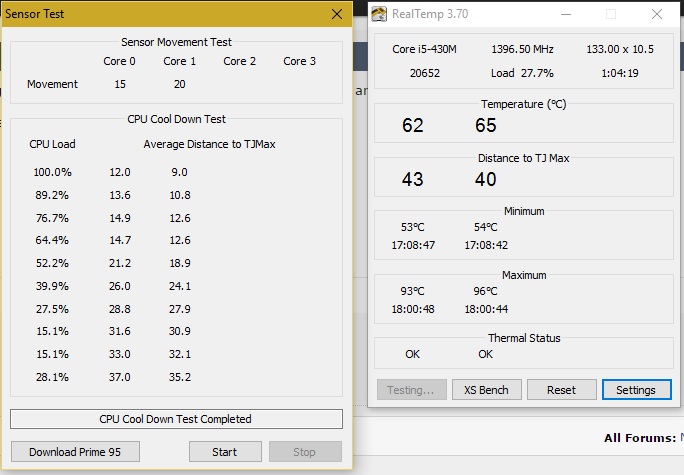
Task: Click the 62 temperature reading
Action: point(413,126)
